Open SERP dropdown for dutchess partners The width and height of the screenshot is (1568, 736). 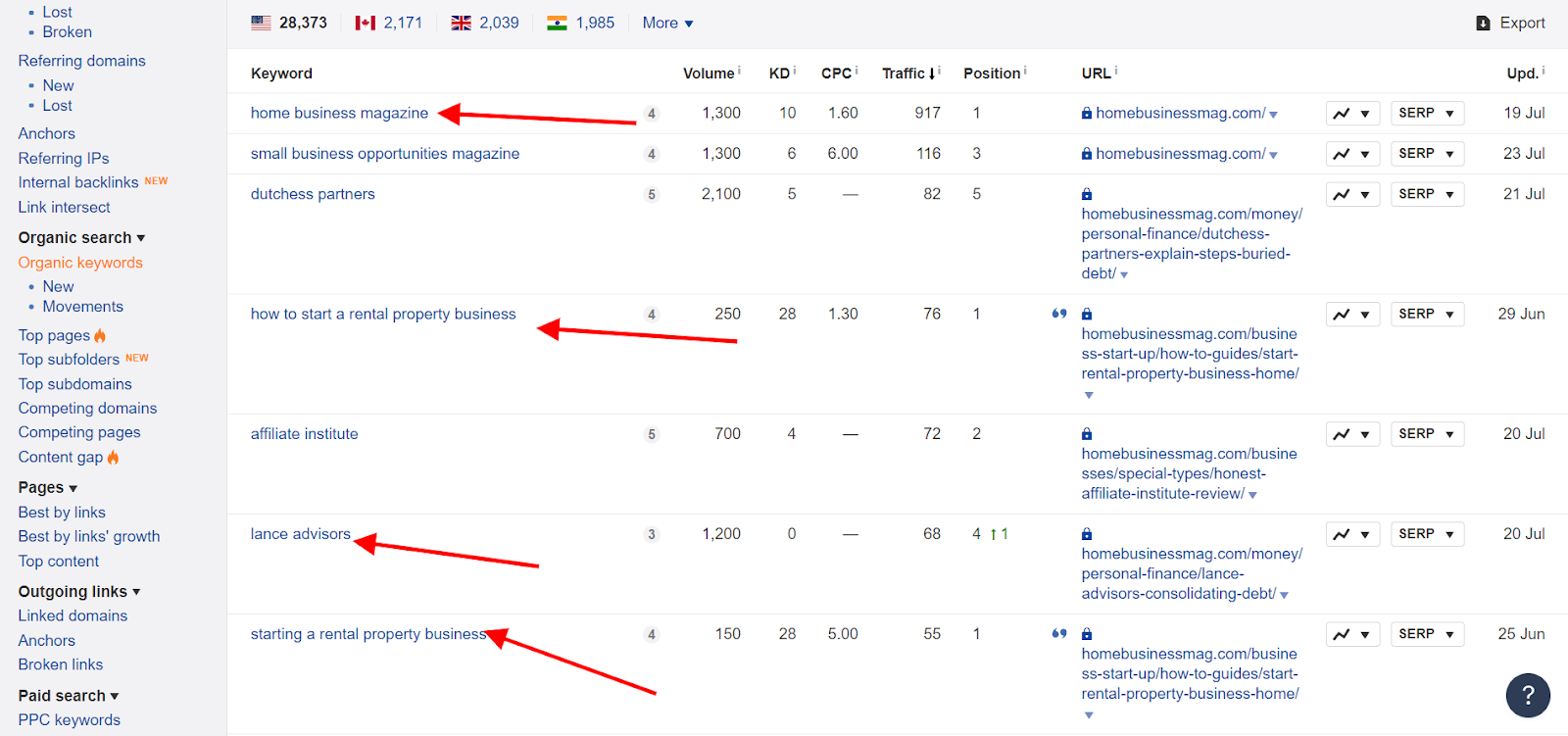[1428, 195]
